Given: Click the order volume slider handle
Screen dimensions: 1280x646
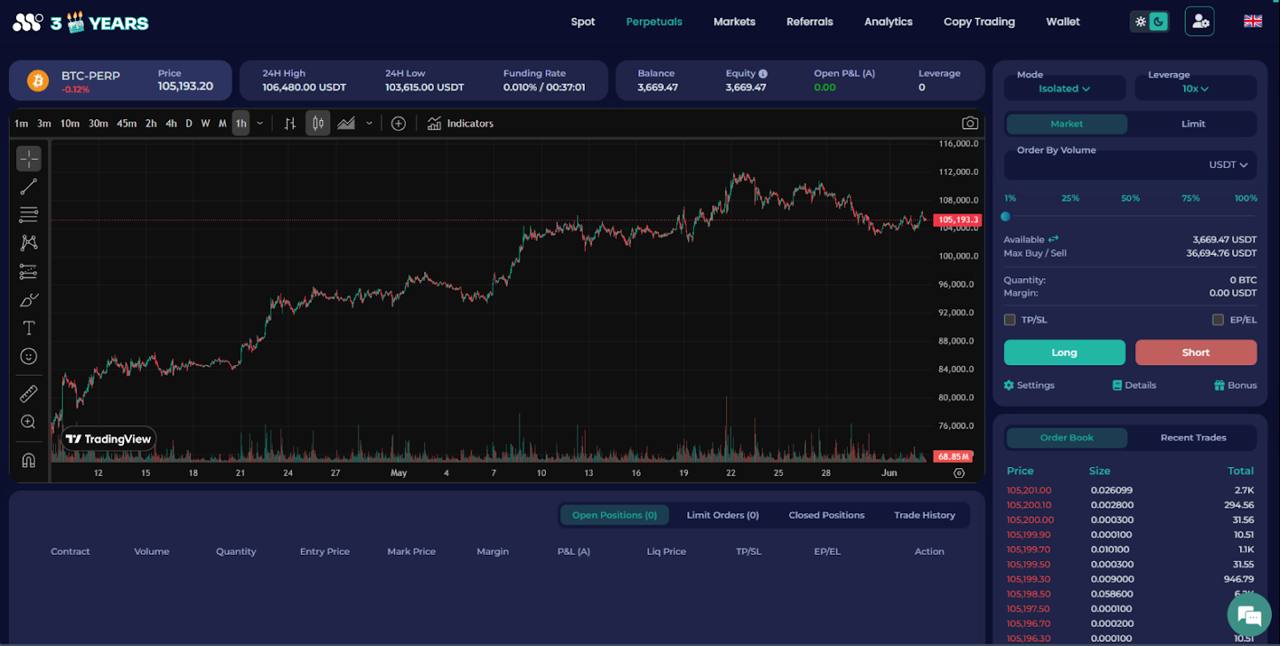Looking at the screenshot, I should tap(1006, 217).
